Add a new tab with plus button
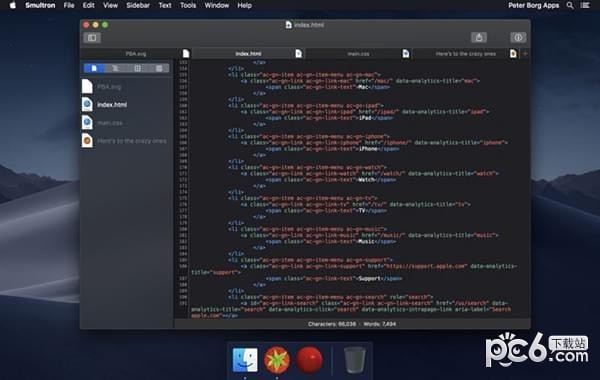Screen dimensions: 600x380 [x=525, y=54]
